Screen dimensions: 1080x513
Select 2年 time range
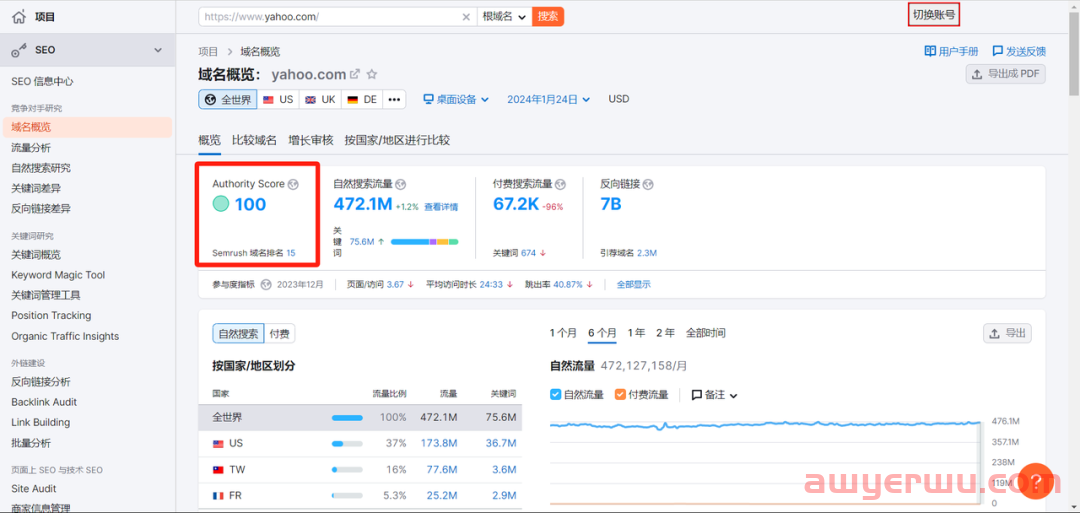click(665, 333)
